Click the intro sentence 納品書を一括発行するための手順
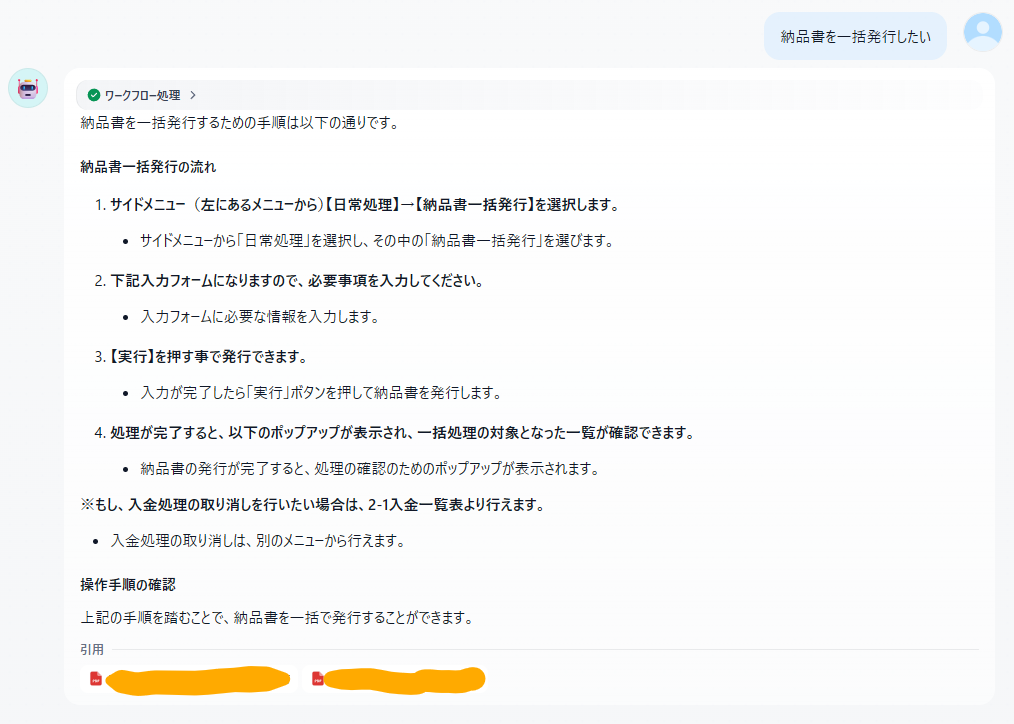Image resolution: width=1014 pixels, height=724 pixels. point(240,122)
